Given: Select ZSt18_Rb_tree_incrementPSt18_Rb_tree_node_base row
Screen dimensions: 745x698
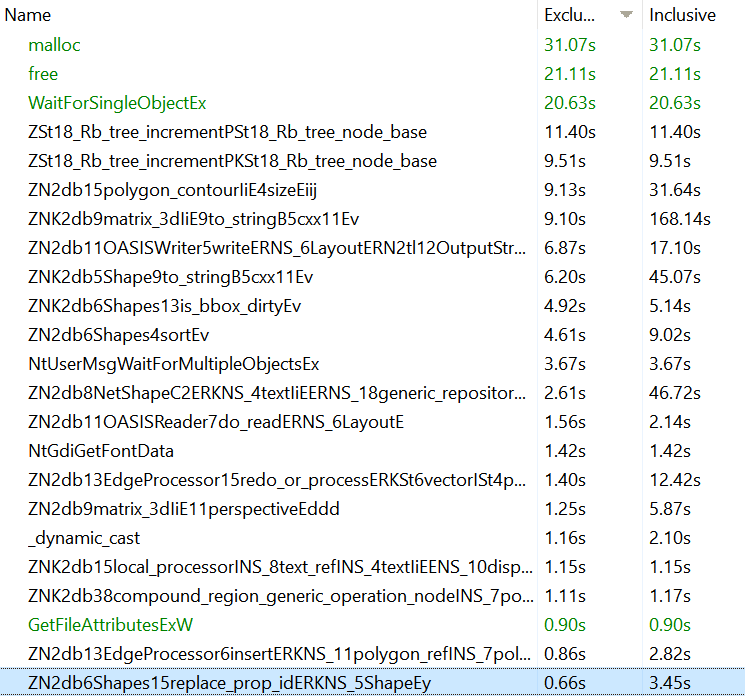Looking at the screenshot, I should click(x=372, y=132).
